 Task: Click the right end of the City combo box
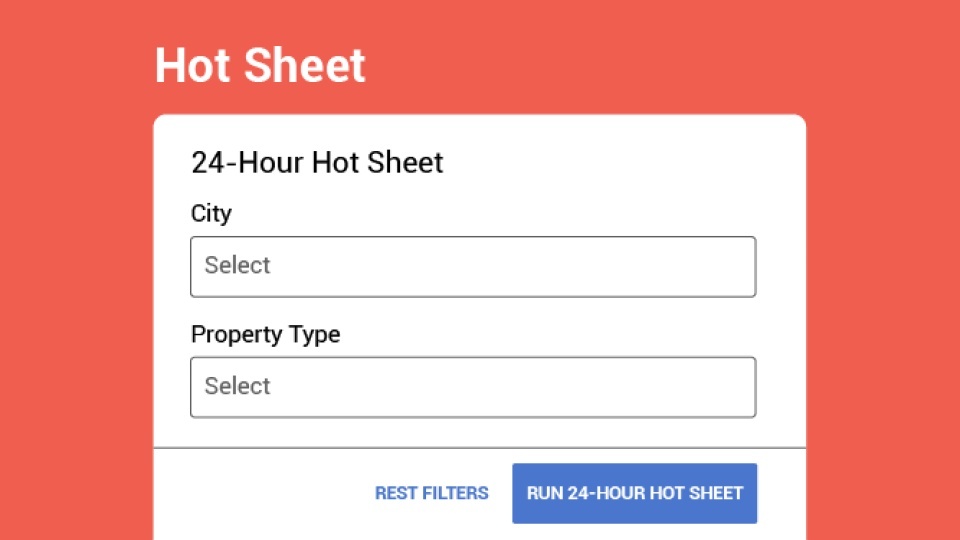735,266
